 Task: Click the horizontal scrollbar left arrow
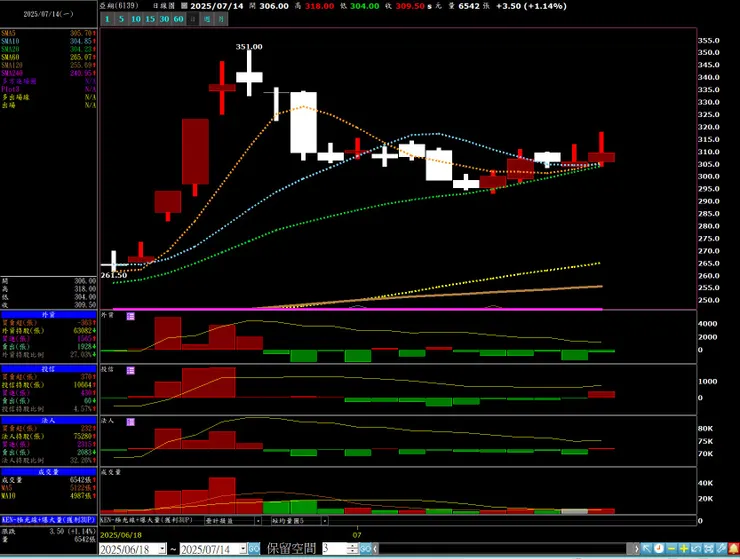pos(375,549)
